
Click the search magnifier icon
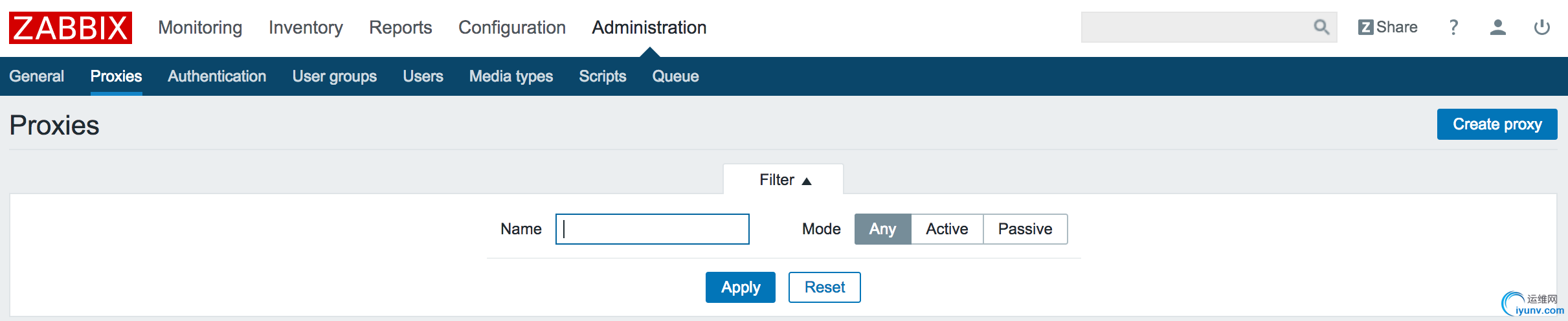click(x=1321, y=27)
